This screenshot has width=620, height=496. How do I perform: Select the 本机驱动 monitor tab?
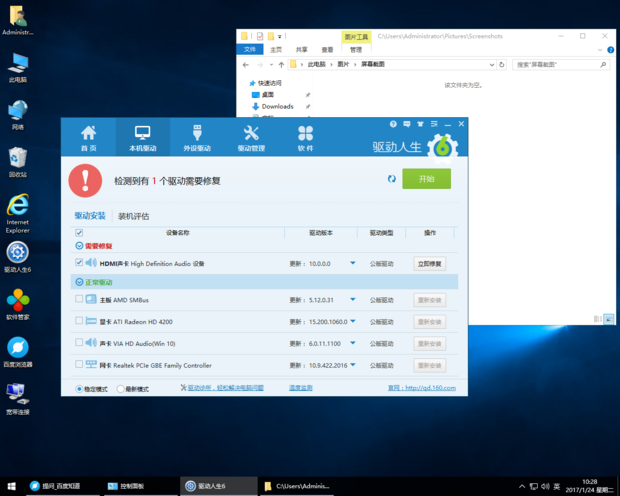pos(143,138)
